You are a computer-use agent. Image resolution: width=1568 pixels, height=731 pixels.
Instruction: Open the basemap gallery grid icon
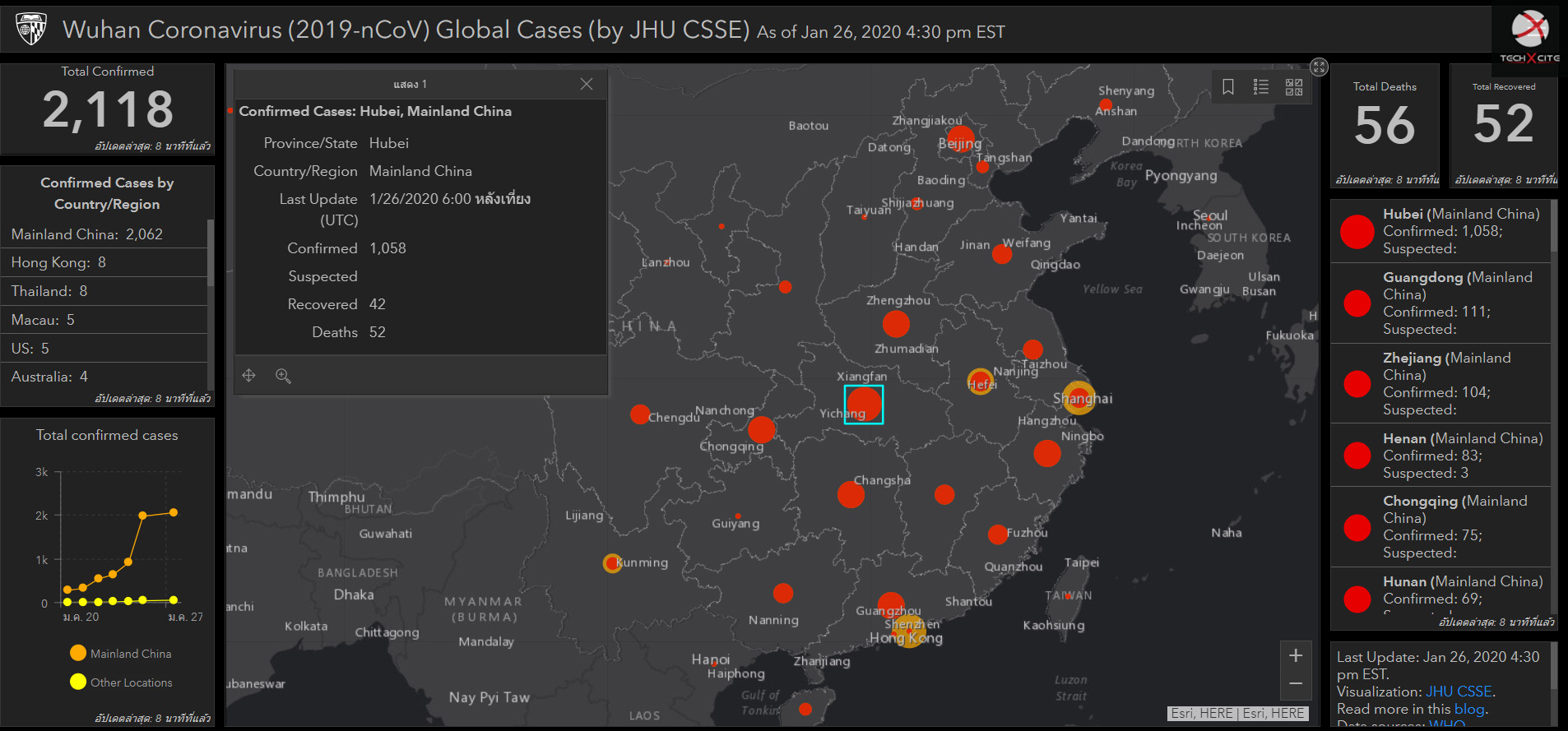(x=1294, y=87)
